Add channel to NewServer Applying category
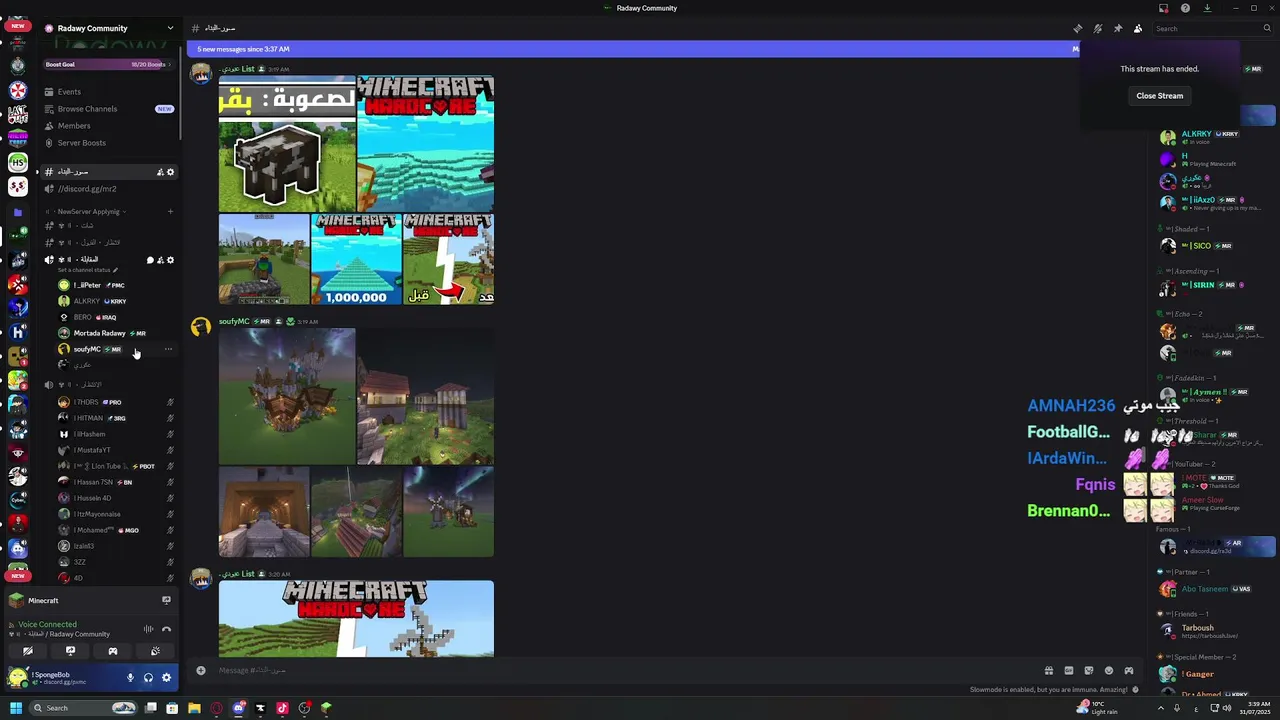The width and height of the screenshot is (1280, 720). pos(170,212)
